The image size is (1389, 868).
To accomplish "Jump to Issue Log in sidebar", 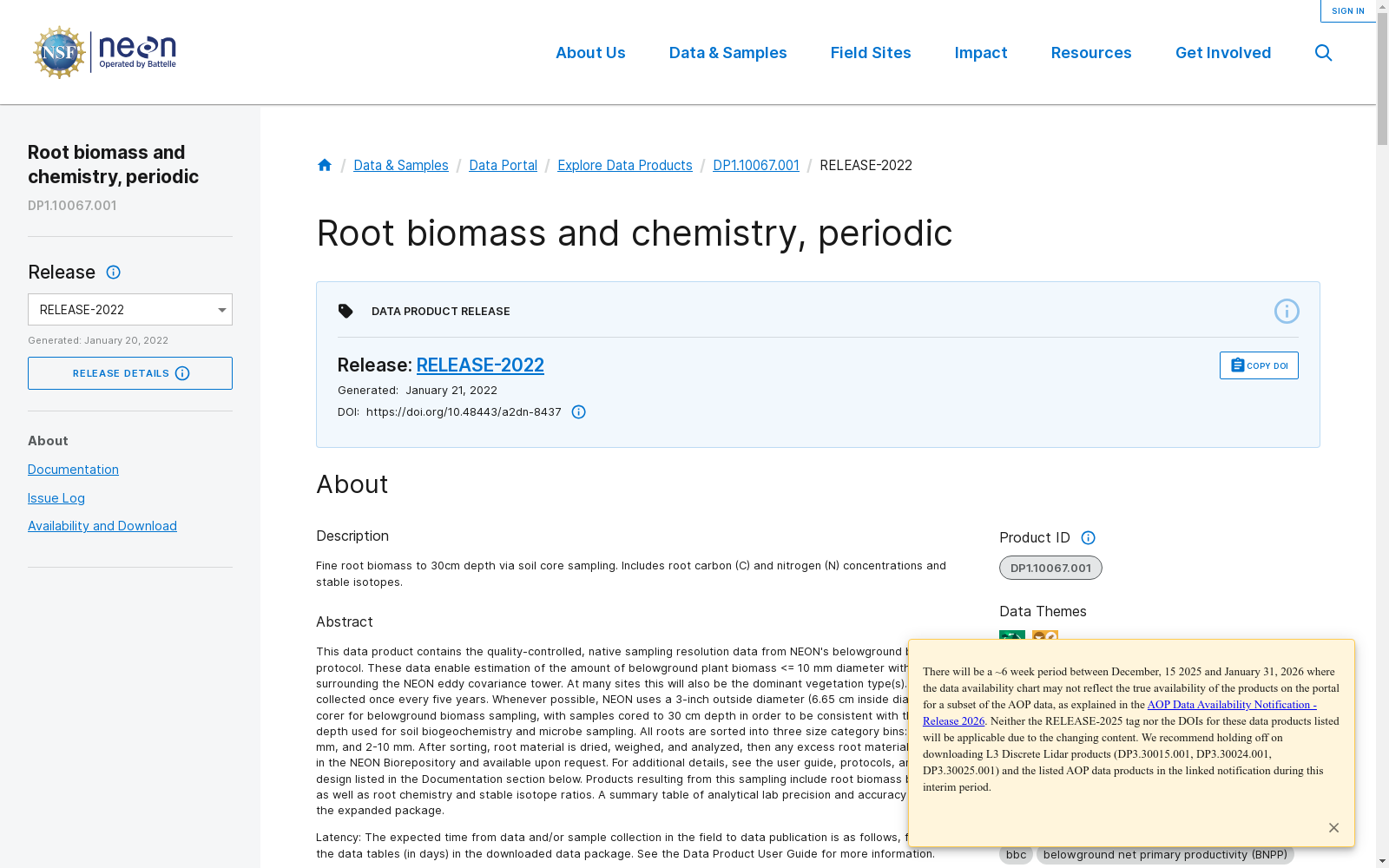I will (56, 498).
